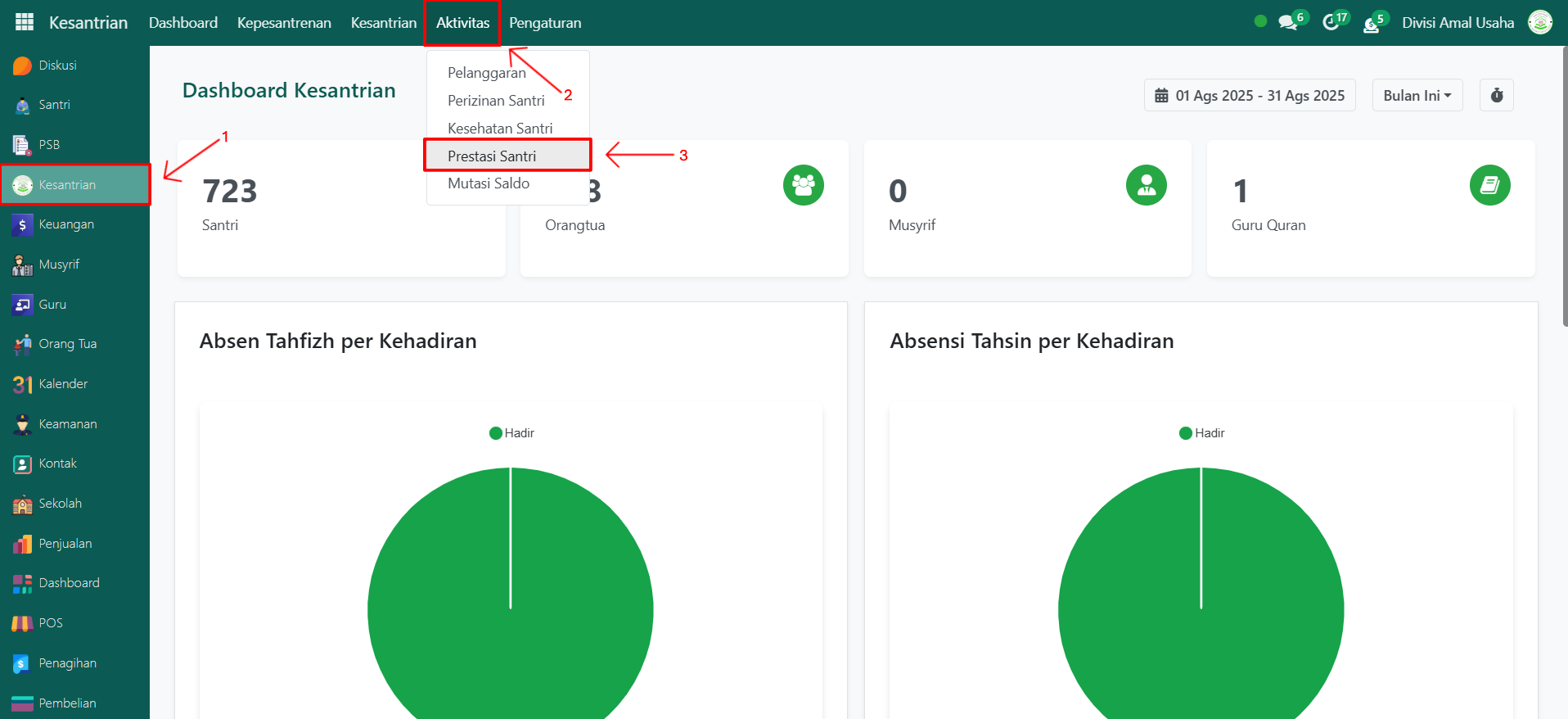
Task: Click the Diskusi icon in sidebar
Action: point(22,66)
